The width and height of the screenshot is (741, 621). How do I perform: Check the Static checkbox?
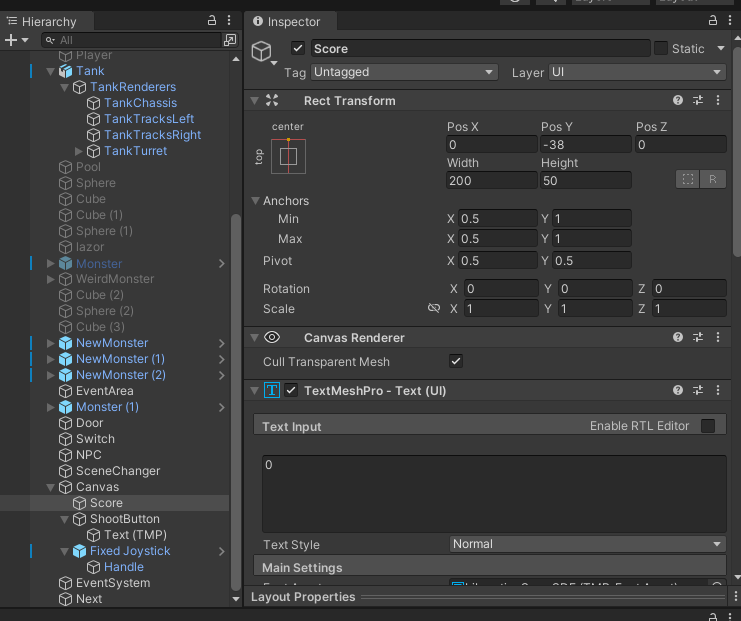[661, 48]
